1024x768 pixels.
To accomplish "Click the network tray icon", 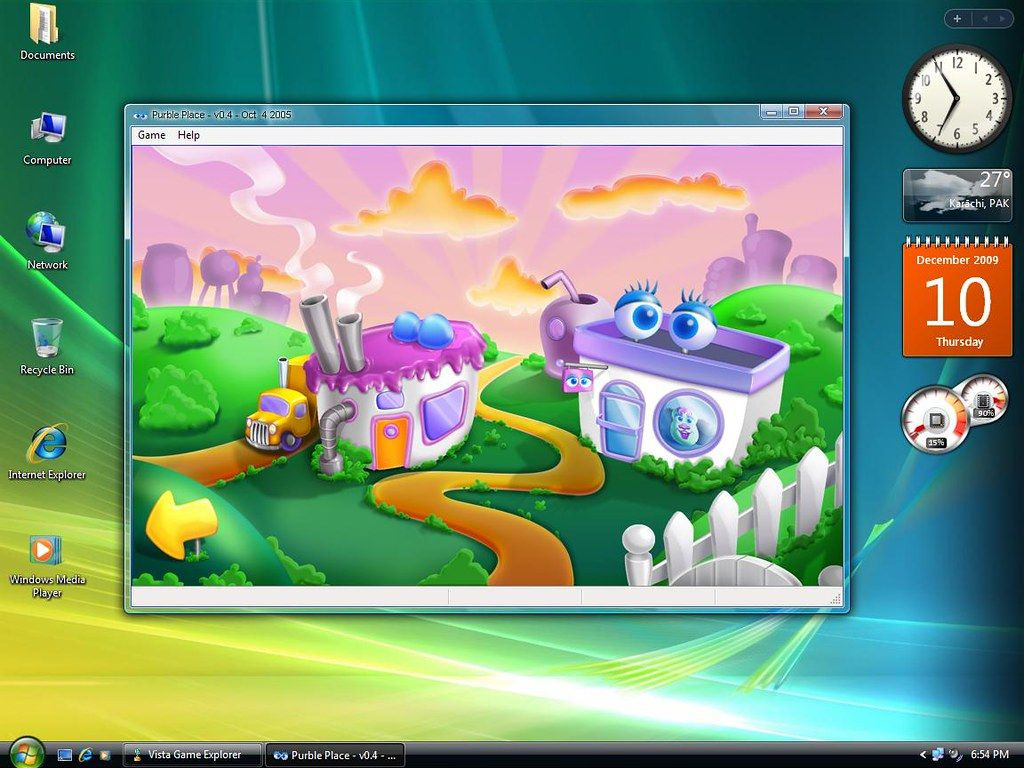I will (x=938, y=755).
